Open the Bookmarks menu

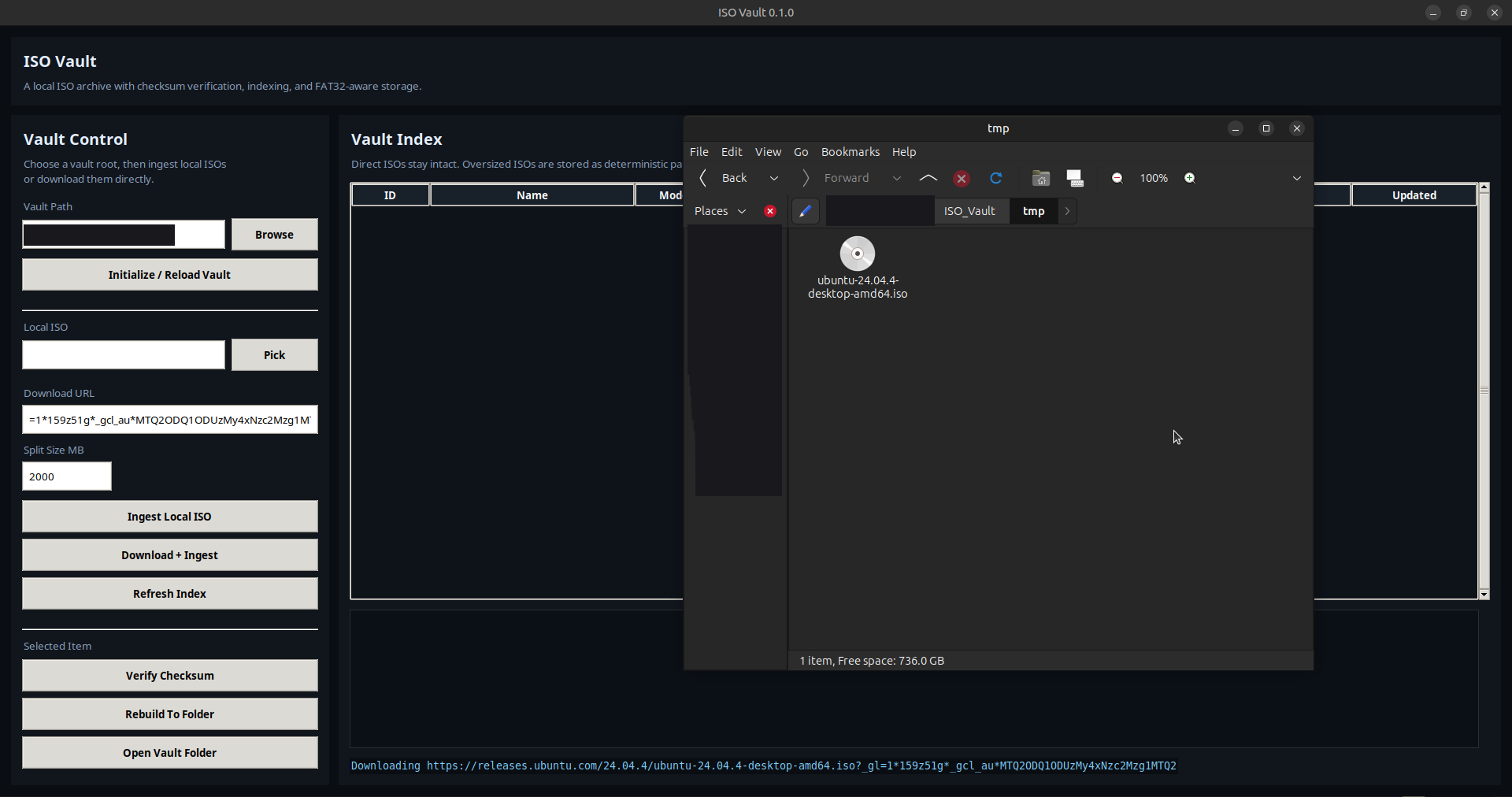tap(850, 152)
